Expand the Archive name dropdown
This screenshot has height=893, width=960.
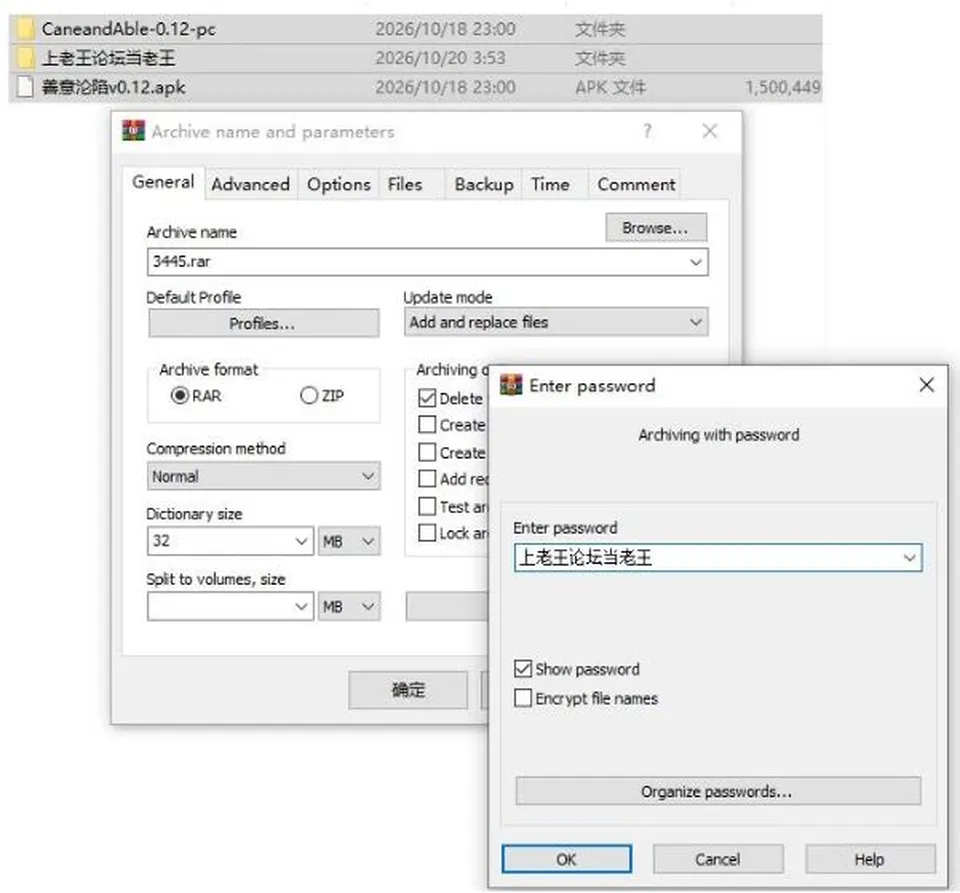click(x=696, y=262)
